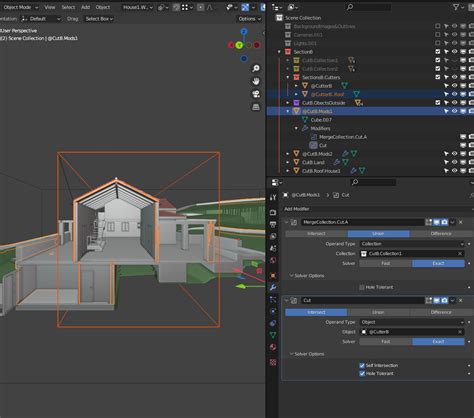Hide @CutterB using its eye icon
This screenshot has height=418, width=474.
(x=455, y=86)
